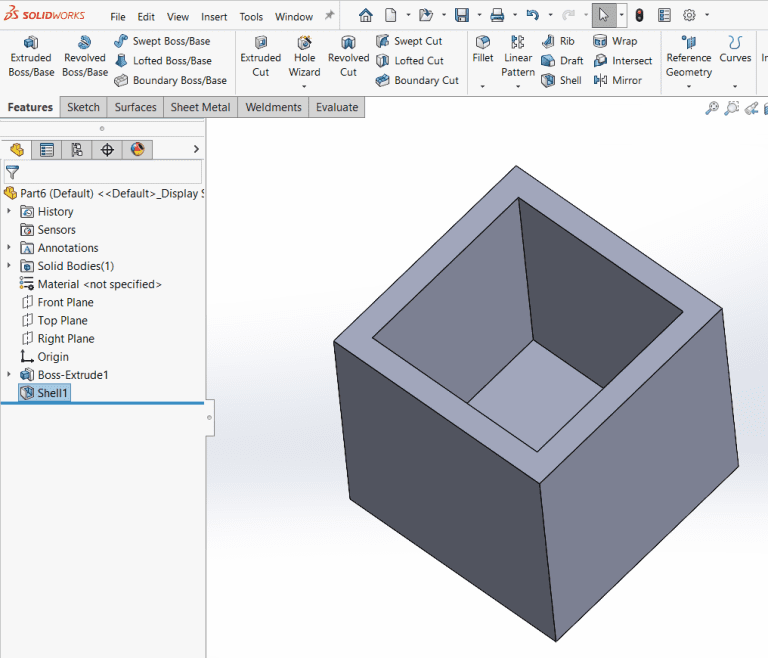Click the Rebuild traffic light icon

639,16
